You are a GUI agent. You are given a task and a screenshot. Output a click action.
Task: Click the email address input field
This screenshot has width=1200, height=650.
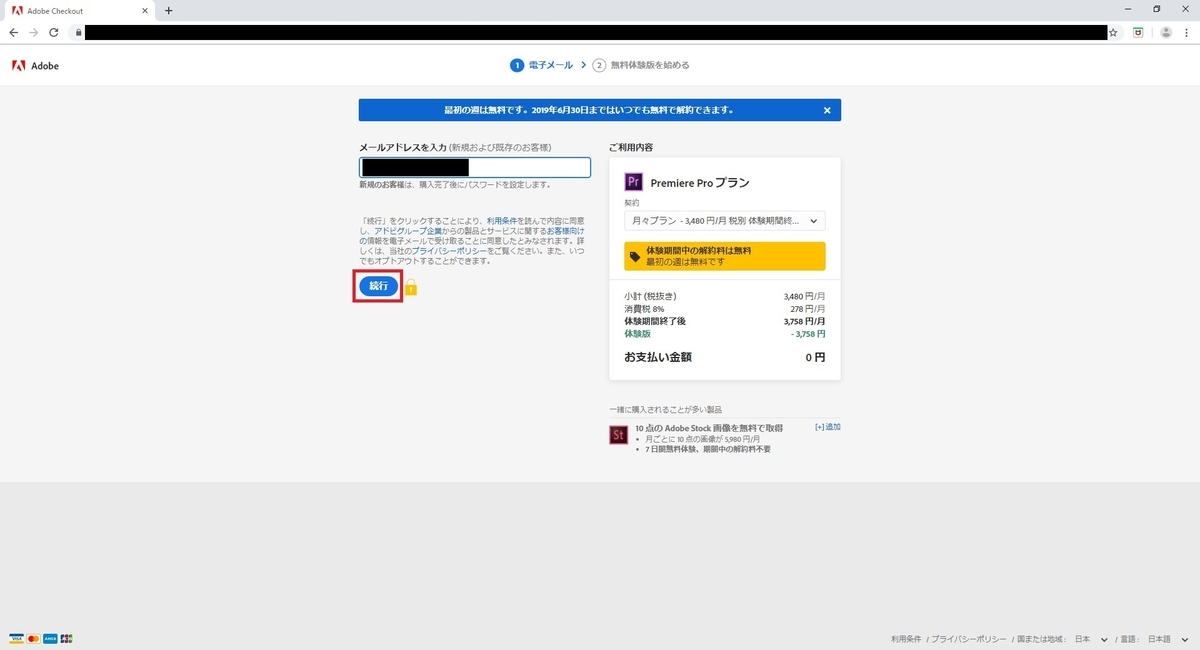(x=475, y=167)
